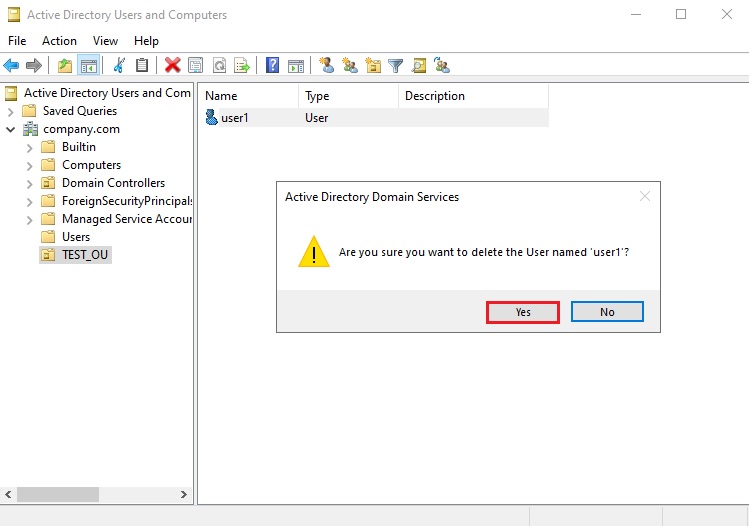
Task: Click the Cut scissors toolbar icon
Action: (x=119, y=66)
